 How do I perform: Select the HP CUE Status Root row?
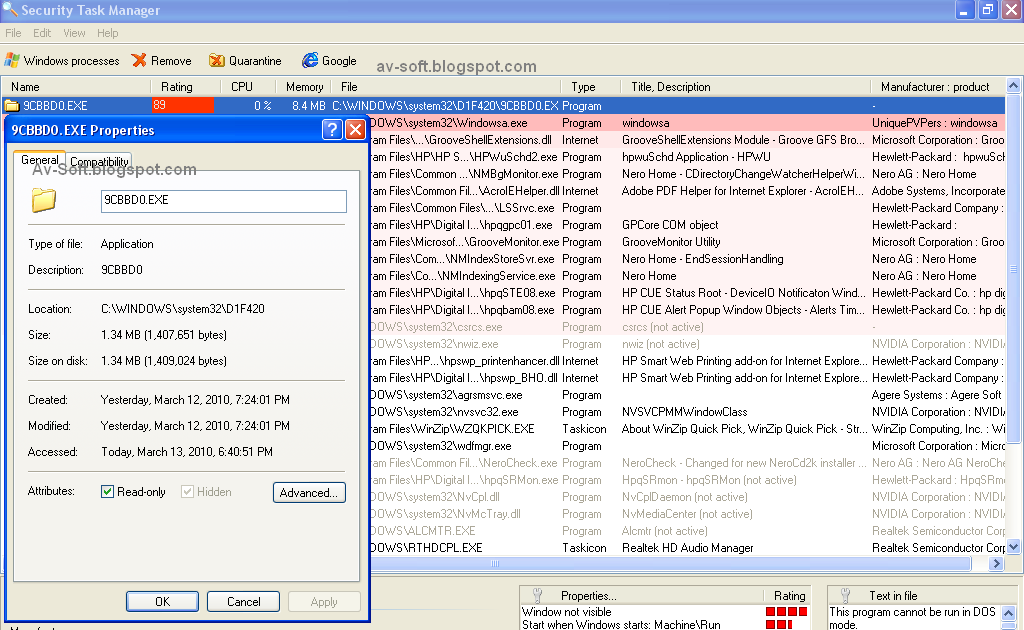687,292
